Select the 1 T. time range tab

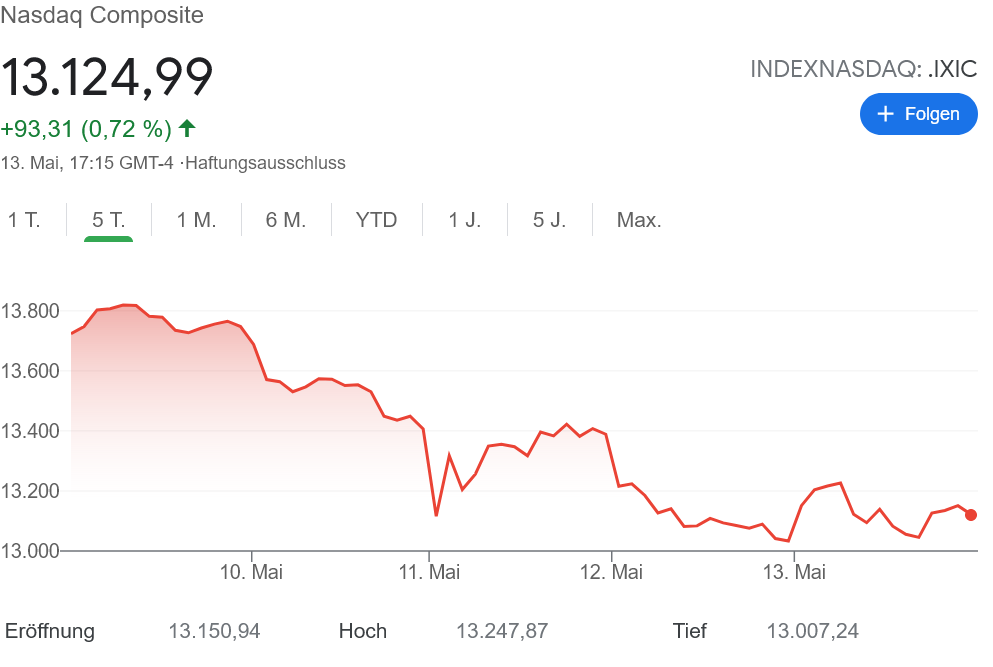point(24,220)
